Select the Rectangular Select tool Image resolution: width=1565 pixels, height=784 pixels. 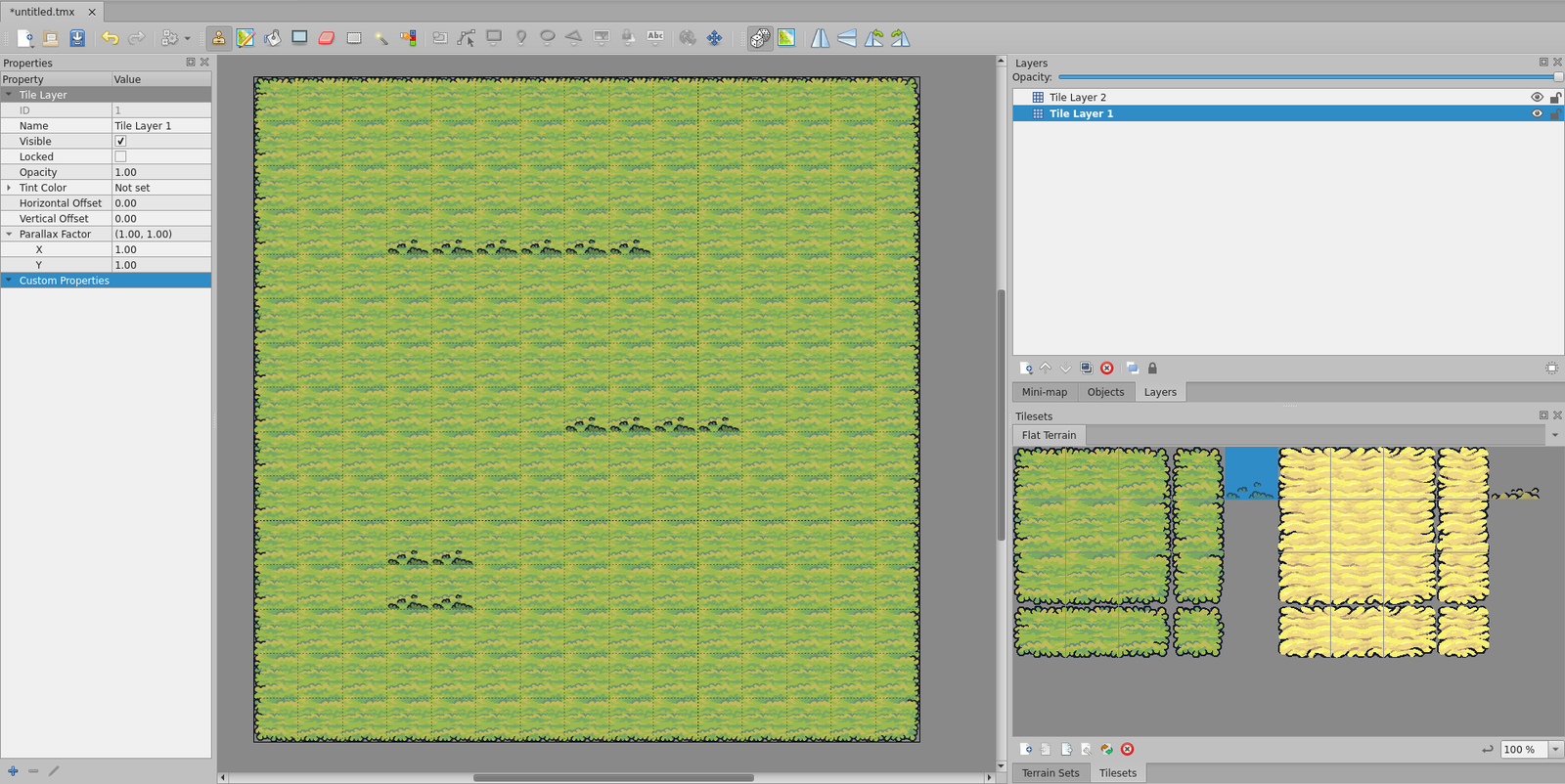354,38
